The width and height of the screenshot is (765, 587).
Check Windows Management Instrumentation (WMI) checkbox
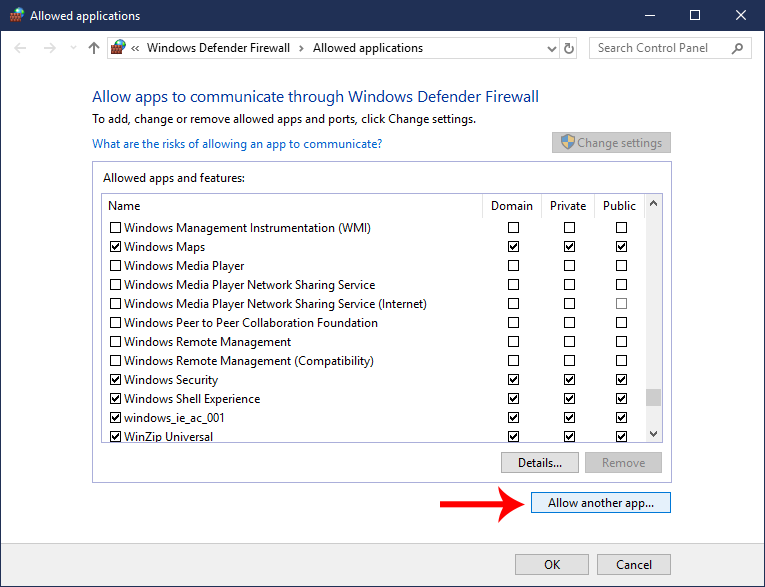[115, 228]
